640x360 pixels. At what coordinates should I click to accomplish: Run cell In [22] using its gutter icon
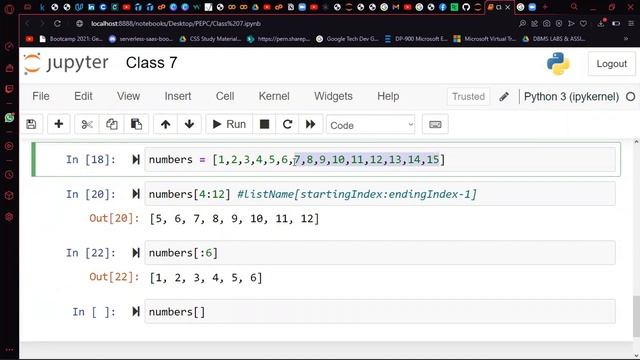pos(136,253)
